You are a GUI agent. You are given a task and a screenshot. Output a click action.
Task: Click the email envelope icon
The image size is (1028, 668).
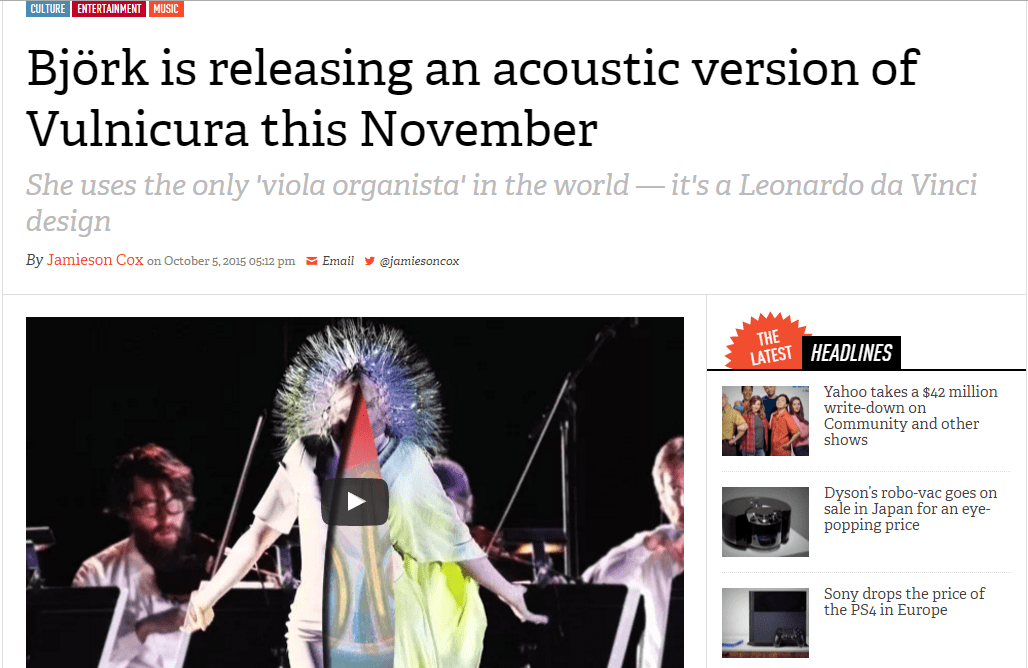click(312, 261)
